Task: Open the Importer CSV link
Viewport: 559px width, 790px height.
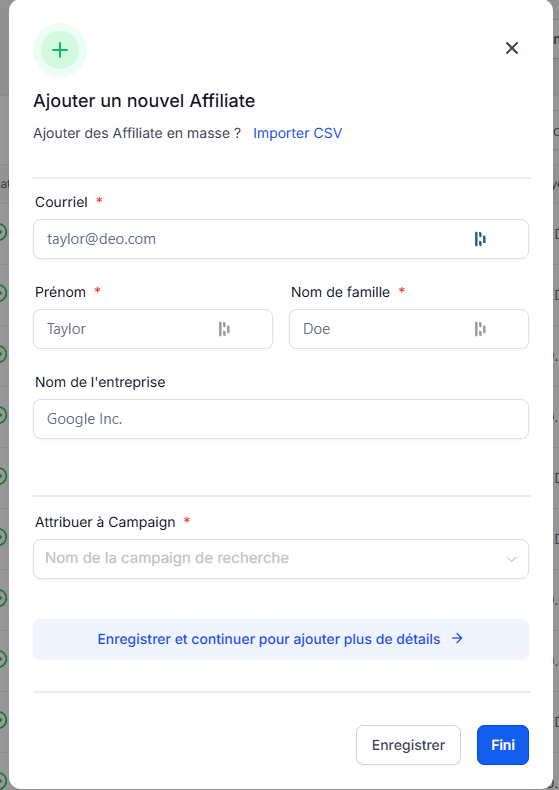Action: coord(298,133)
